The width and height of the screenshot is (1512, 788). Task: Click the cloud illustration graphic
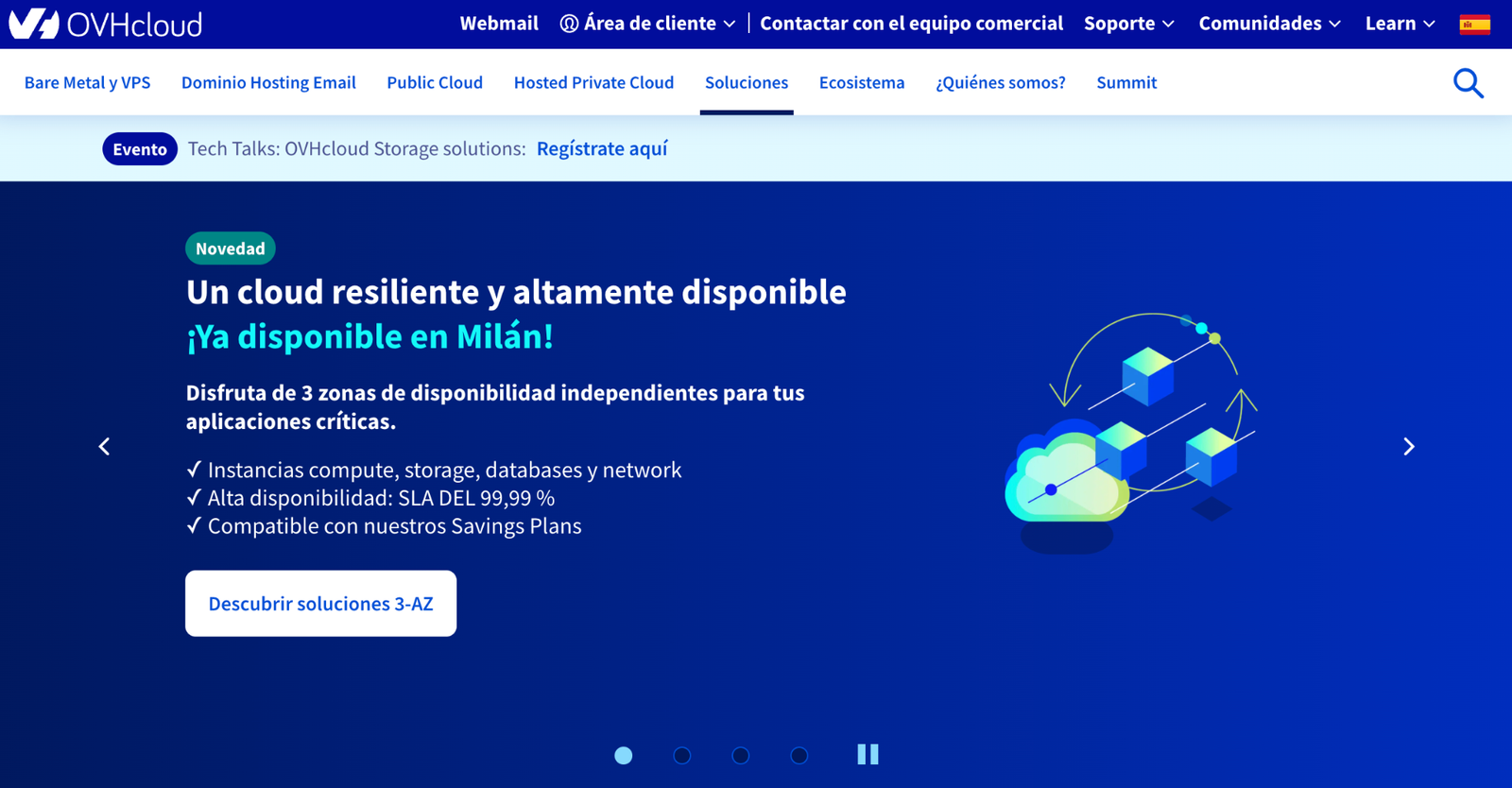[x=1131, y=433]
